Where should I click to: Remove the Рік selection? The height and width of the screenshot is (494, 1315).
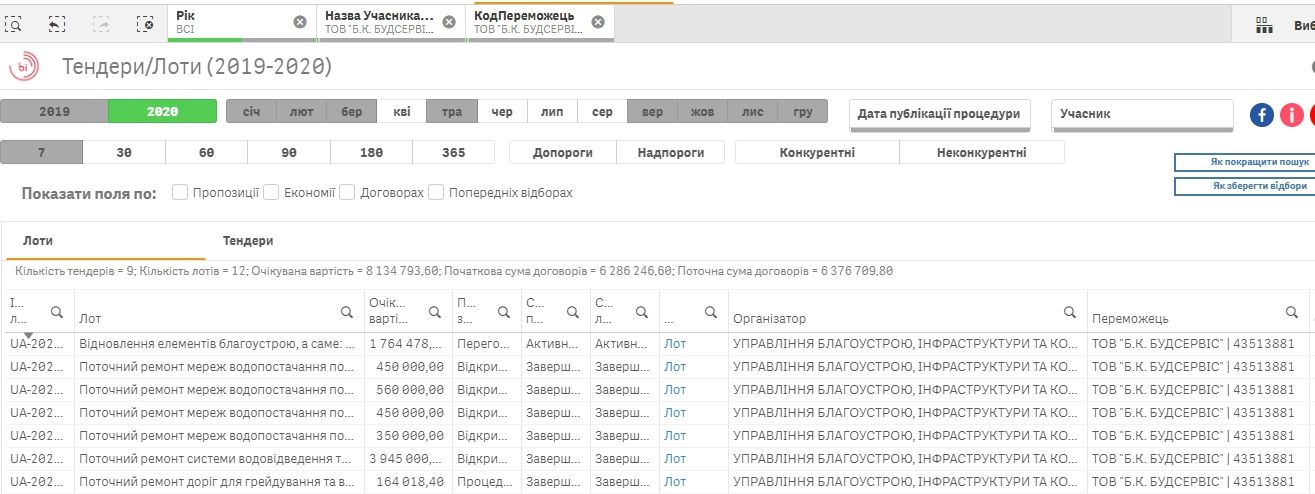[x=300, y=22]
